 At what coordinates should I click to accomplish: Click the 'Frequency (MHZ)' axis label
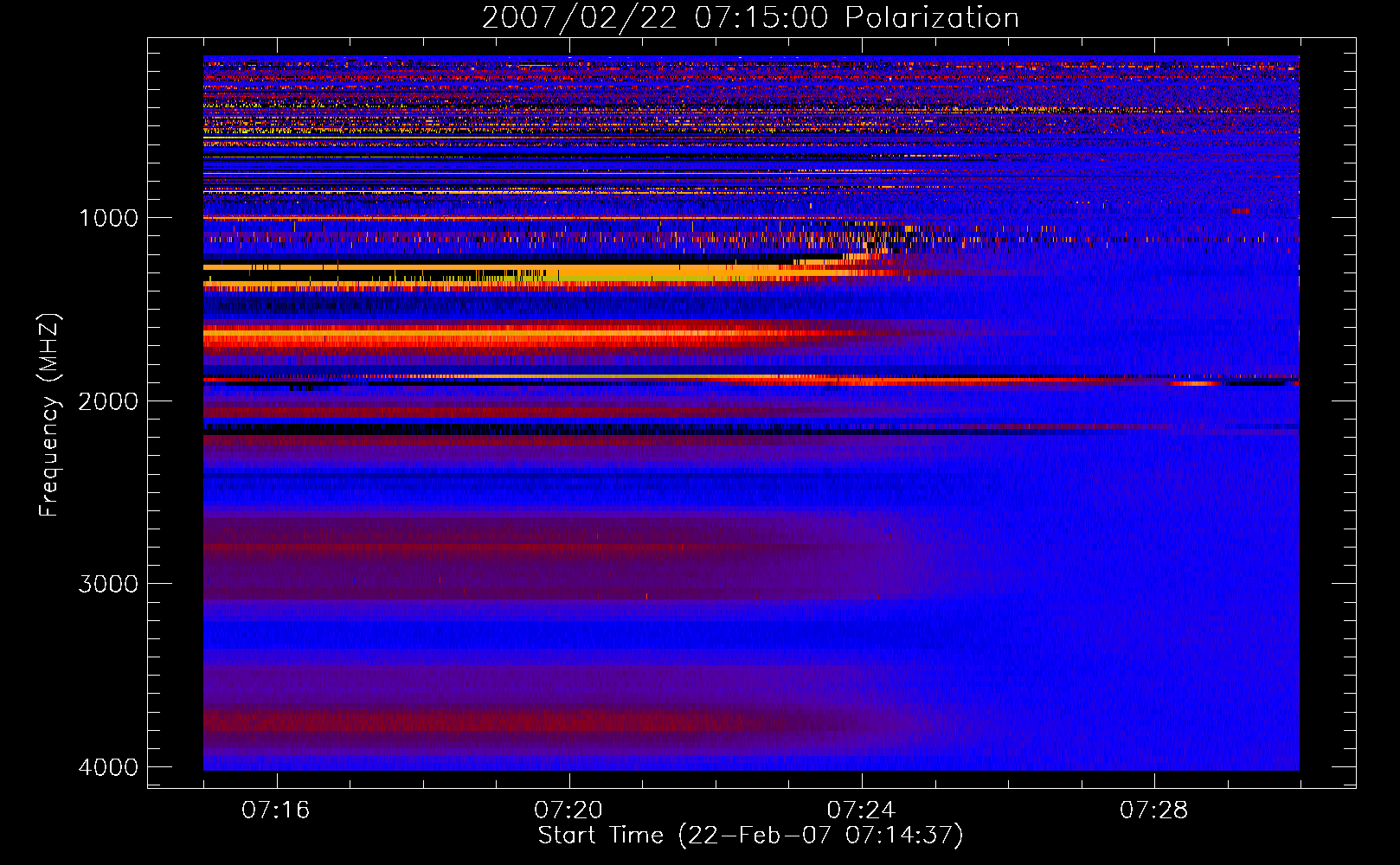(x=49, y=415)
